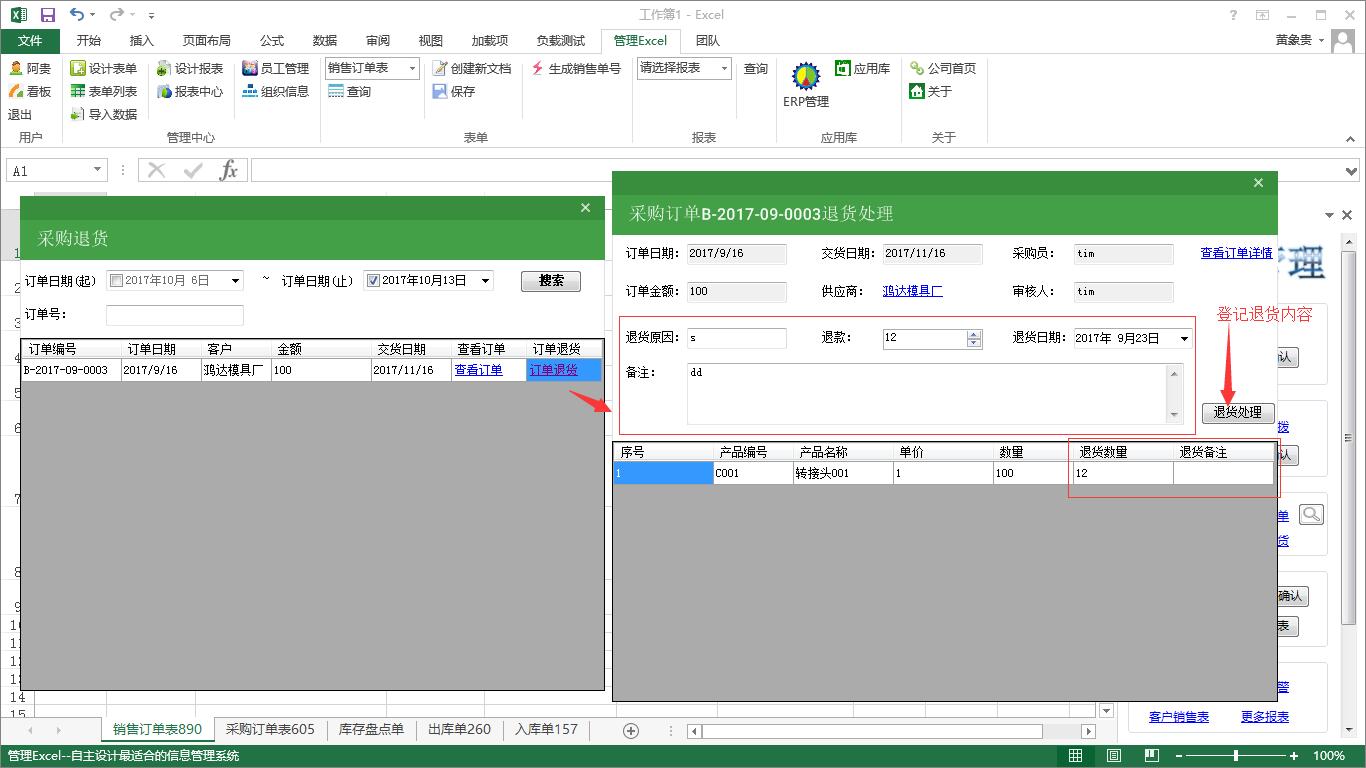The width and height of the screenshot is (1366, 768).
Task: Switch to Page Break Preview in status bar
Action: click(1151, 756)
